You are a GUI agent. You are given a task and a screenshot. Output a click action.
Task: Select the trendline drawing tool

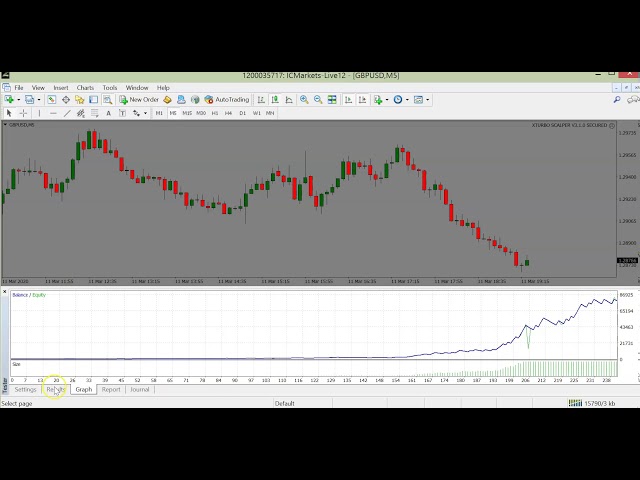pos(68,113)
